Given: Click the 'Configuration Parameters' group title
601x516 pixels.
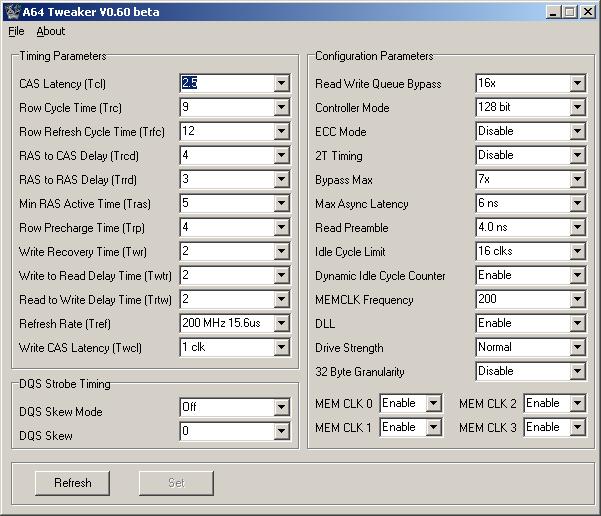Looking at the screenshot, I should [x=374, y=56].
